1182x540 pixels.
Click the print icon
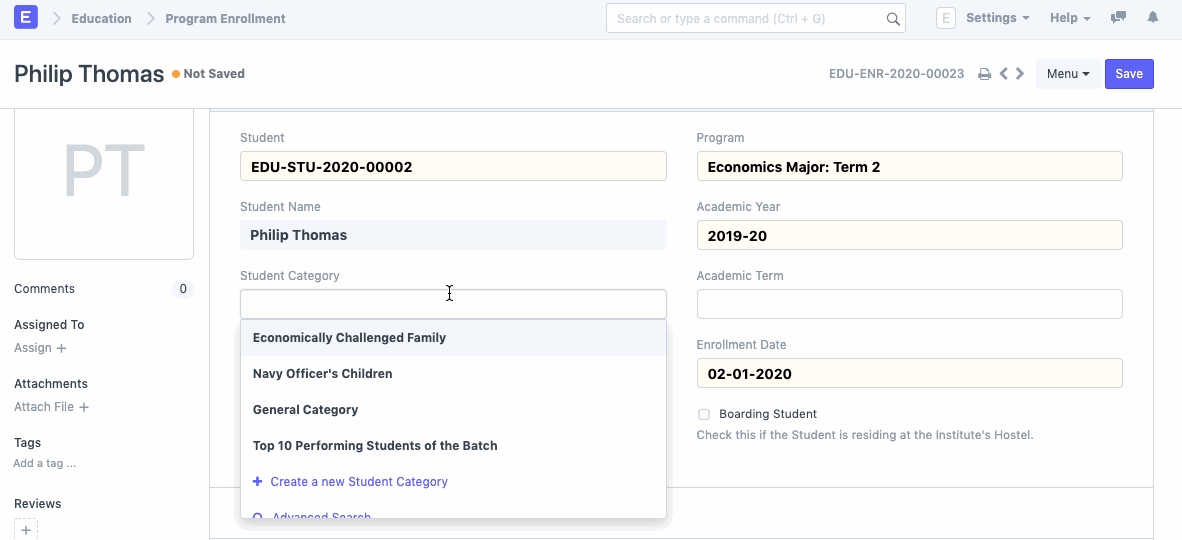[984, 74]
